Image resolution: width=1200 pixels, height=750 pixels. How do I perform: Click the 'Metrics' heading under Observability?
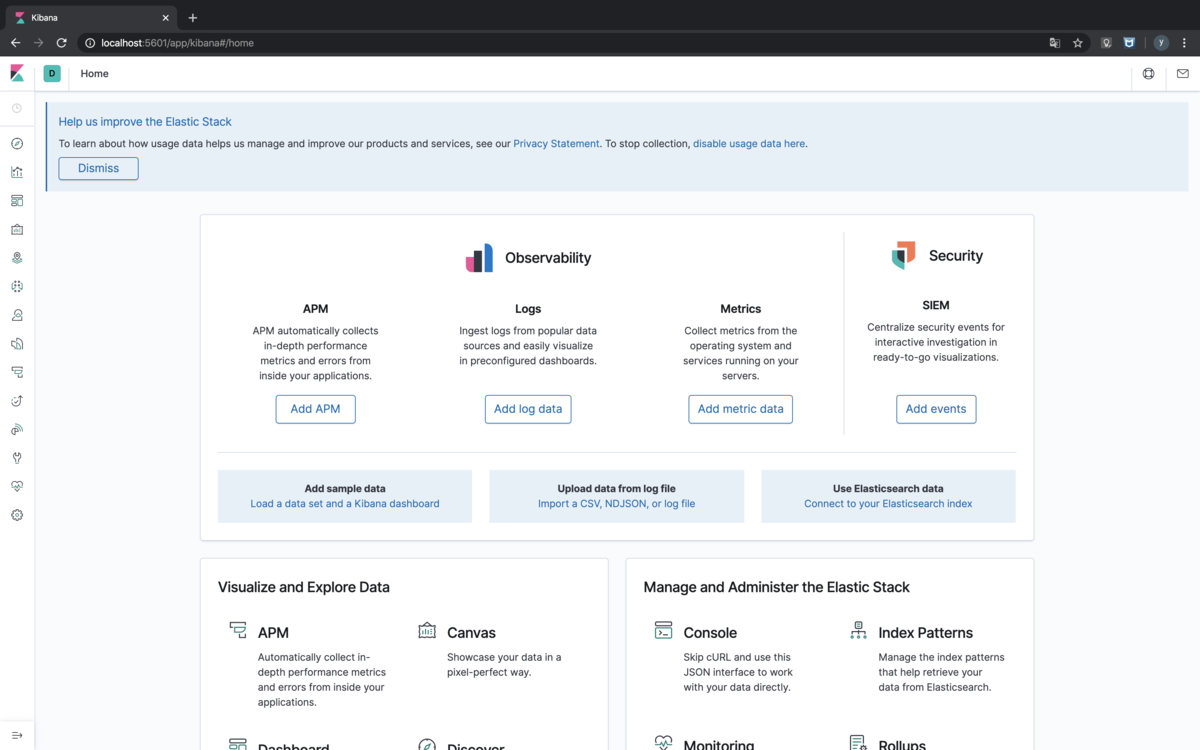pyautogui.click(x=740, y=309)
